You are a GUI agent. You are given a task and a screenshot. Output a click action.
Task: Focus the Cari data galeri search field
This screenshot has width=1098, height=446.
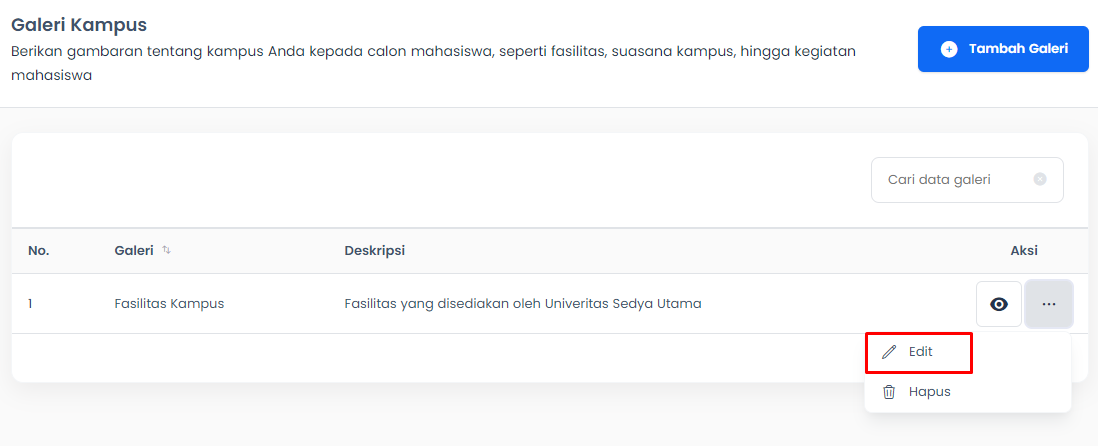[967, 180]
